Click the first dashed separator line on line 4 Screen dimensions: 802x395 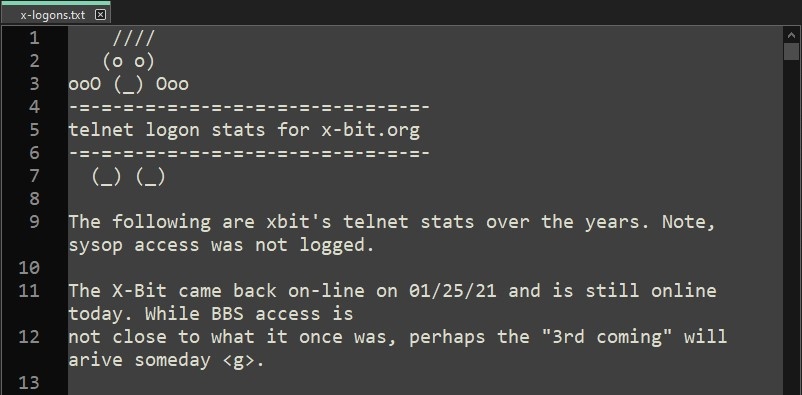tap(249, 107)
